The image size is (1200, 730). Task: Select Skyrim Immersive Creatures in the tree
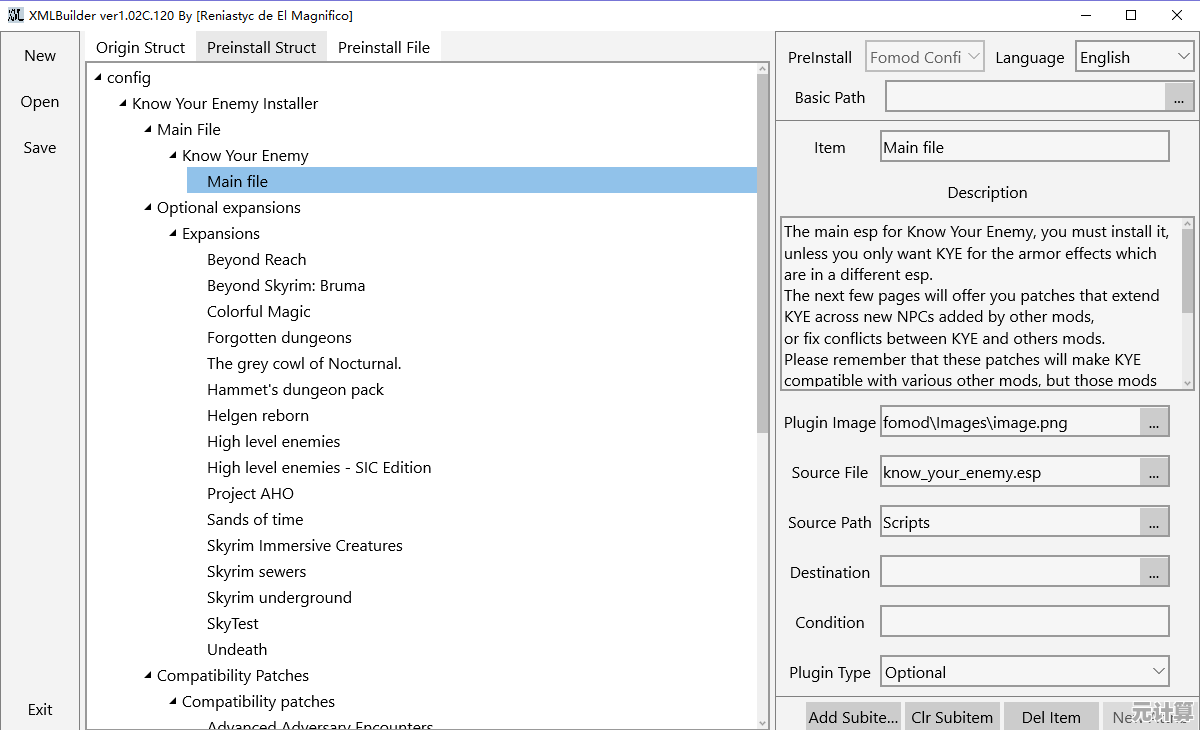pos(304,546)
